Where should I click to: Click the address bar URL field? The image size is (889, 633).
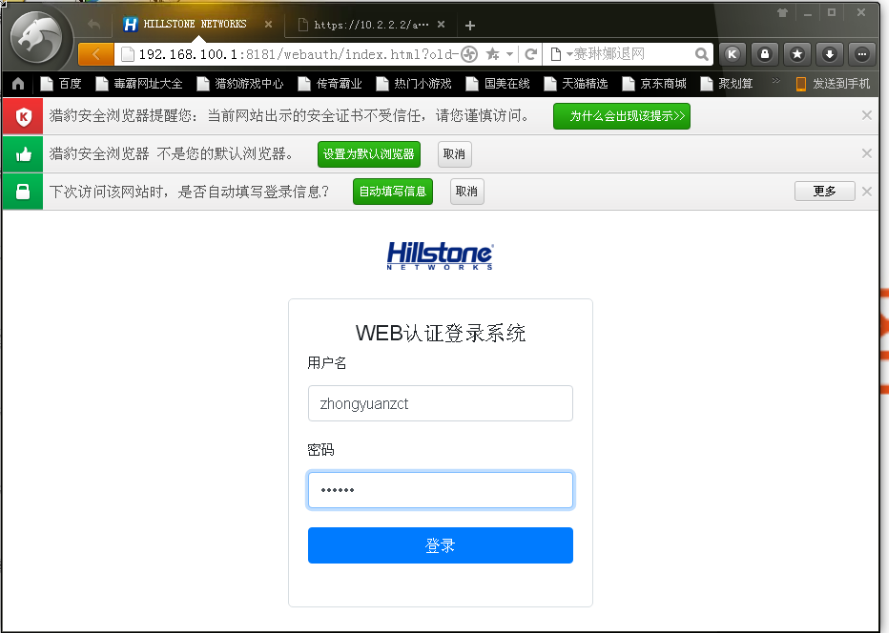click(296, 54)
